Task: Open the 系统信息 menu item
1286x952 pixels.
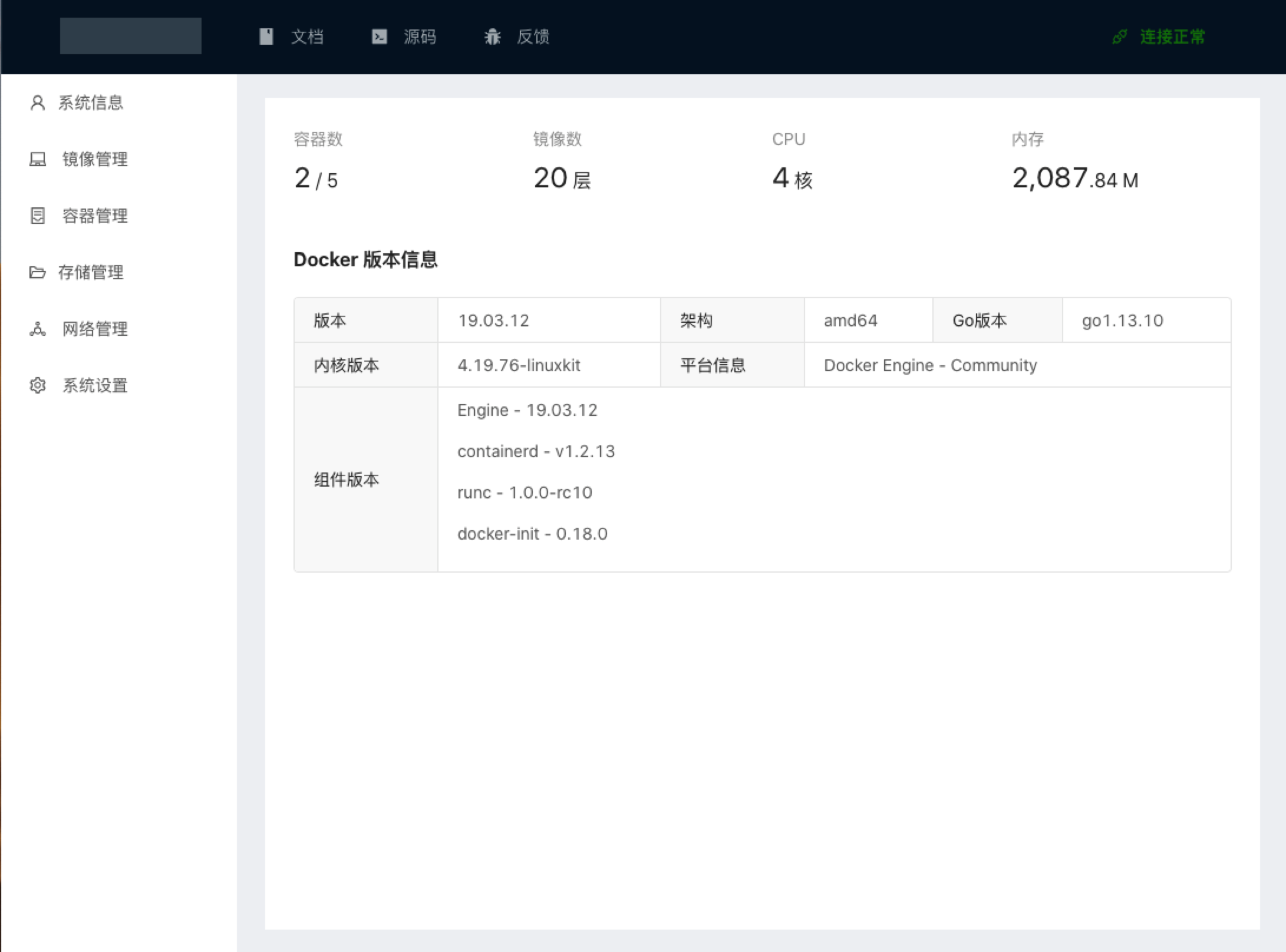Action: (x=91, y=103)
